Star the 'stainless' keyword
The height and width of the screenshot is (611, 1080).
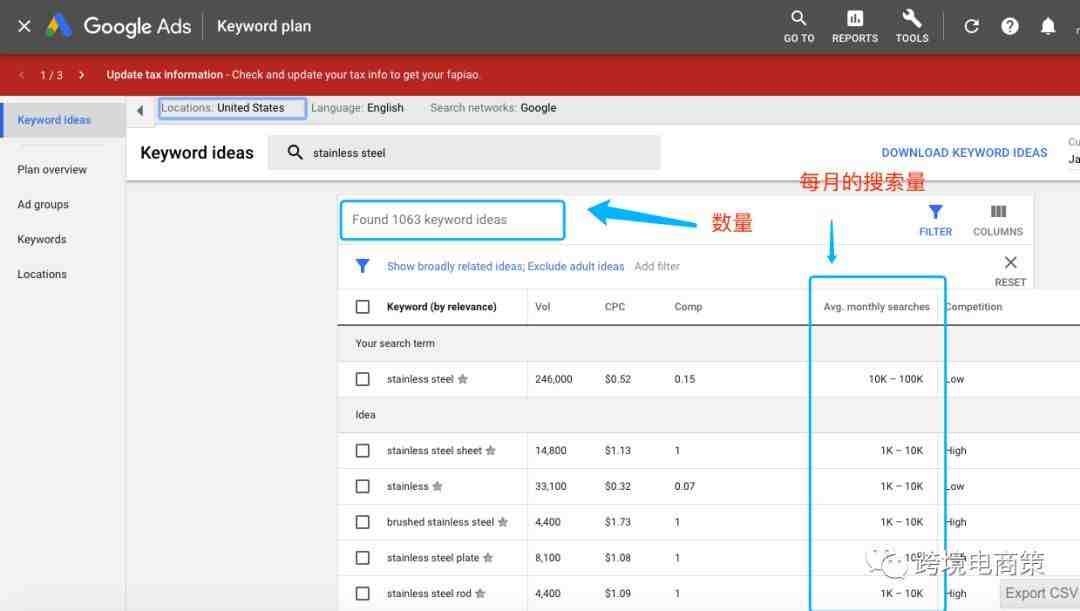pyautogui.click(x=437, y=486)
